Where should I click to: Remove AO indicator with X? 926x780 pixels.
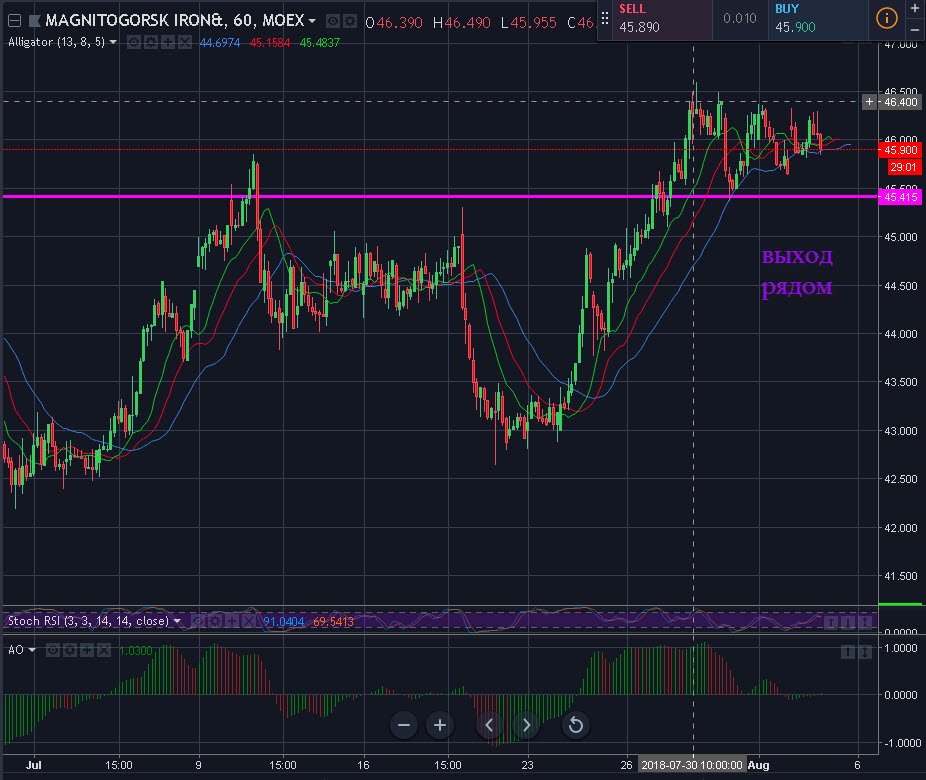pos(104,650)
